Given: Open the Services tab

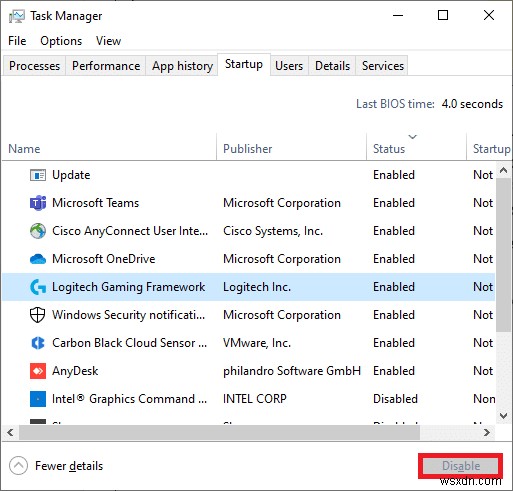Looking at the screenshot, I should (383, 66).
